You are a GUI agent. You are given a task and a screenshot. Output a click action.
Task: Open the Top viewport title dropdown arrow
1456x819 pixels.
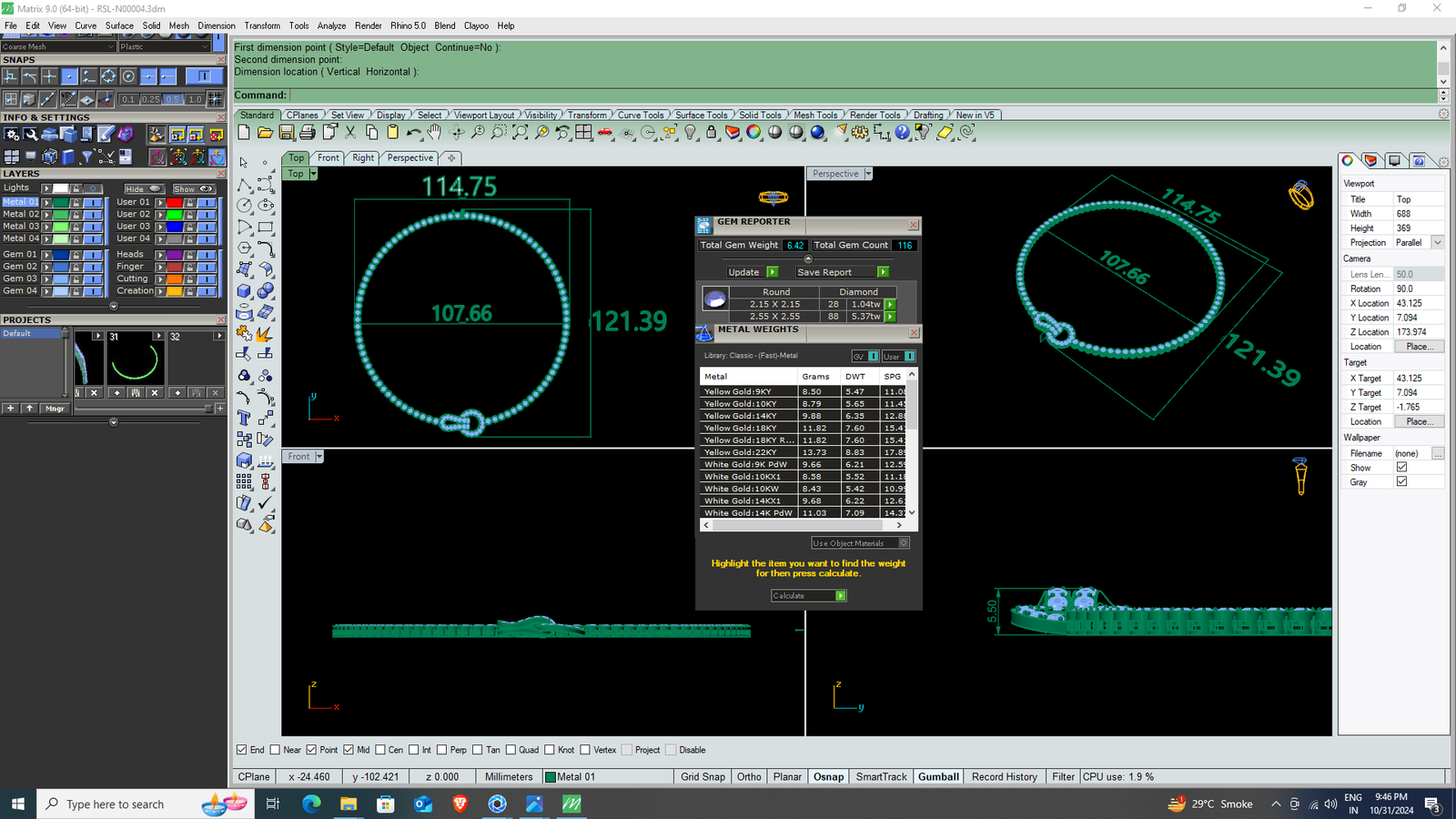coord(313,174)
